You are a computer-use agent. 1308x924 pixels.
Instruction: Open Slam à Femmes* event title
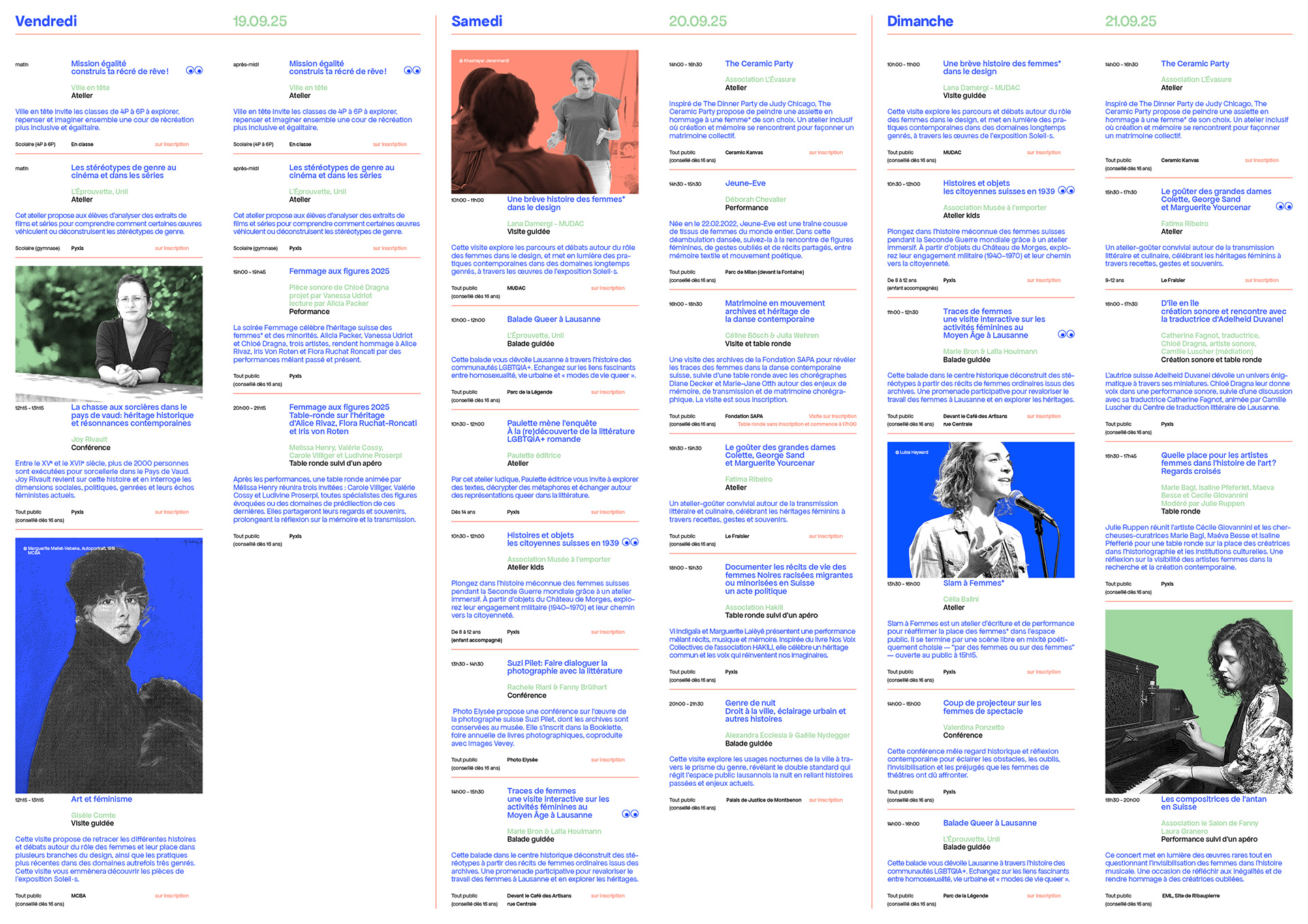pyautogui.click(x=973, y=583)
